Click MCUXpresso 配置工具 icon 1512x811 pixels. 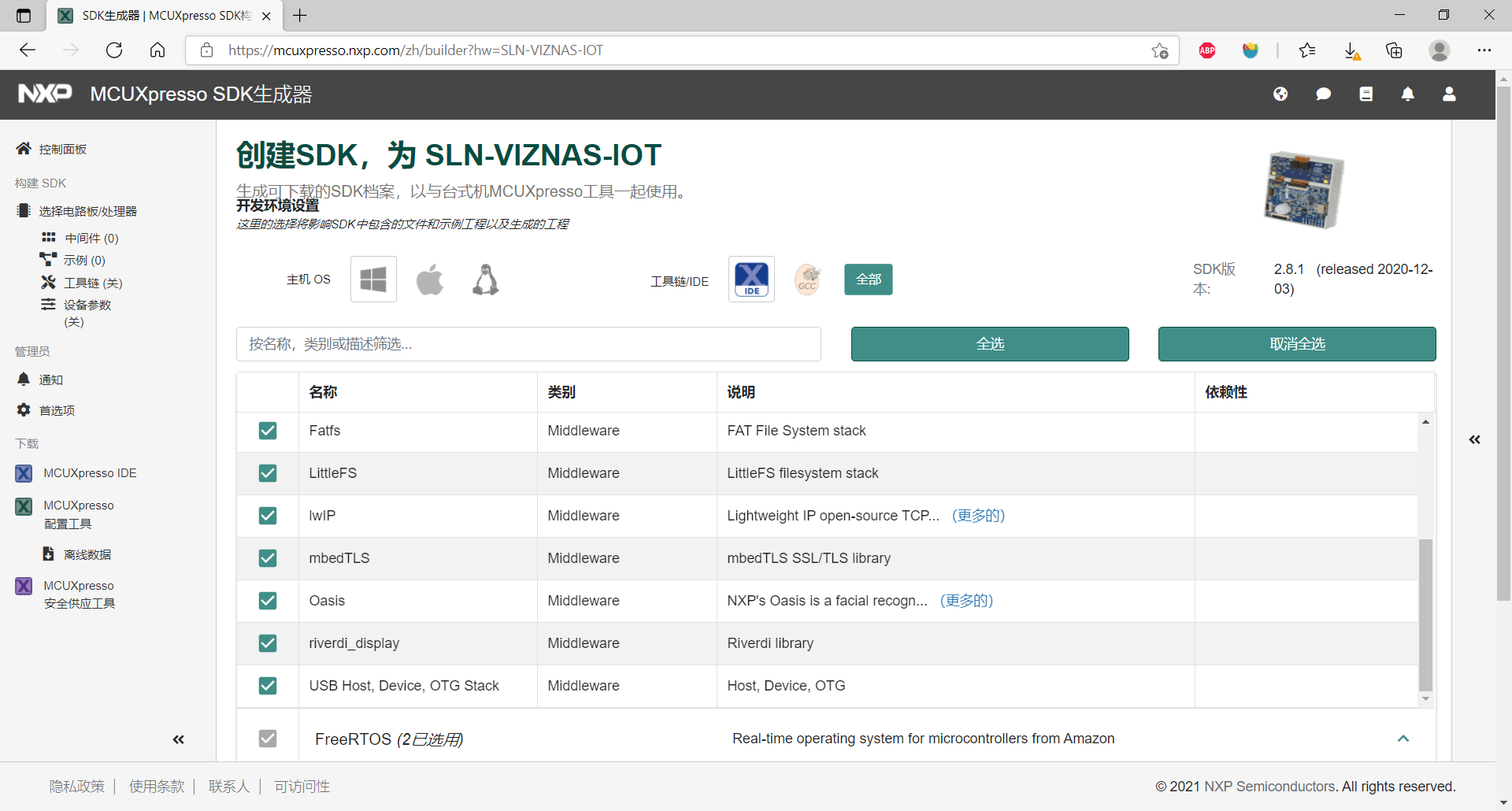(x=24, y=505)
